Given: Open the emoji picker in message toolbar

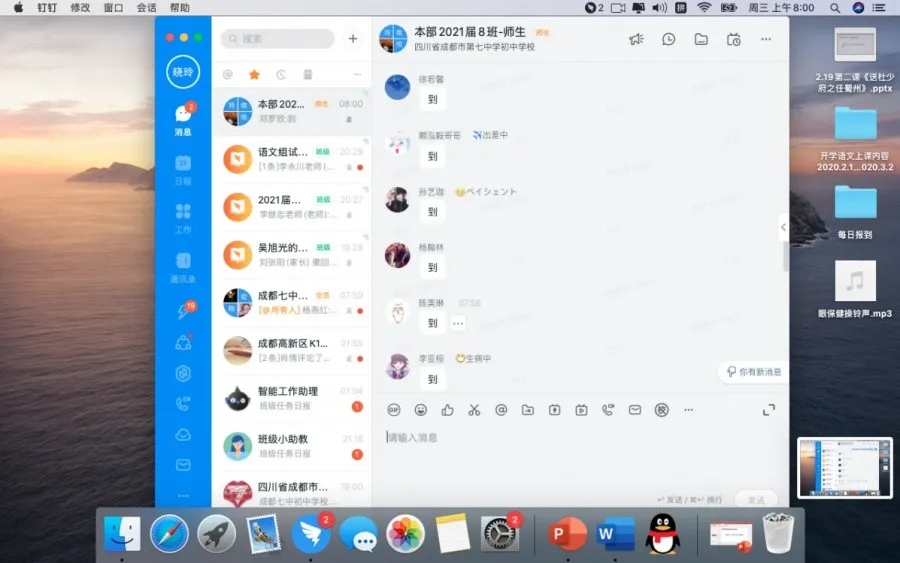Looking at the screenshot, I should [x=420, y=410].
